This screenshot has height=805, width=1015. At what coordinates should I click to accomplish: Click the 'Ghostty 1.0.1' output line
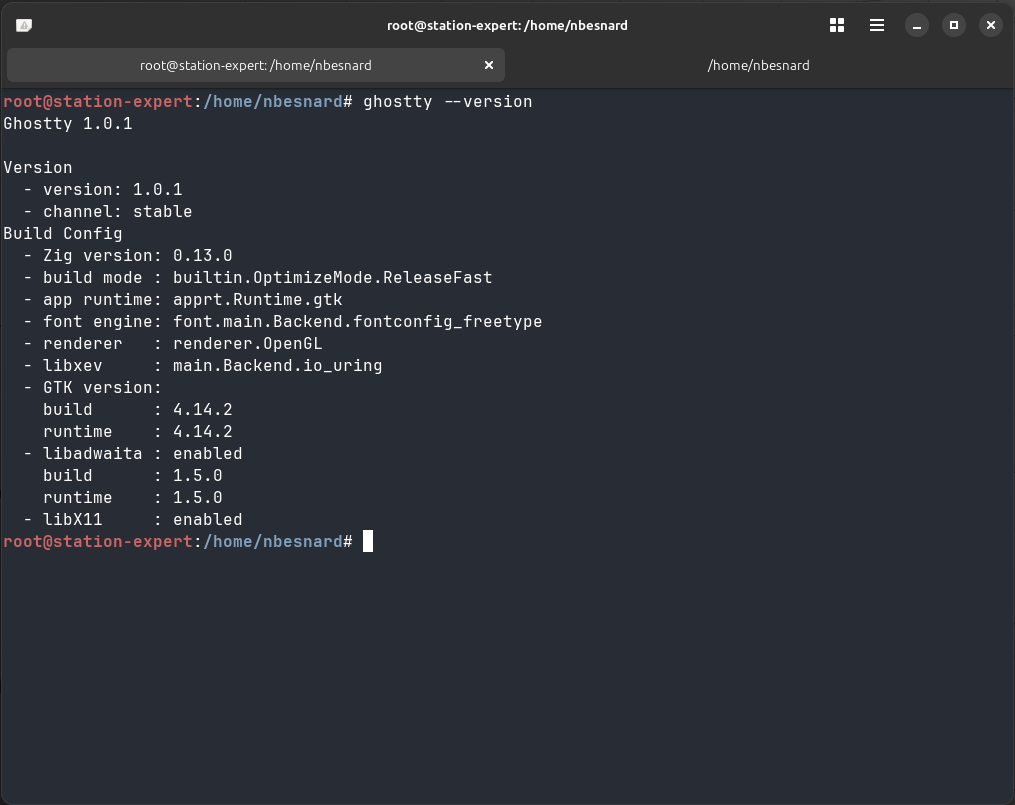(x=68, y=124)
